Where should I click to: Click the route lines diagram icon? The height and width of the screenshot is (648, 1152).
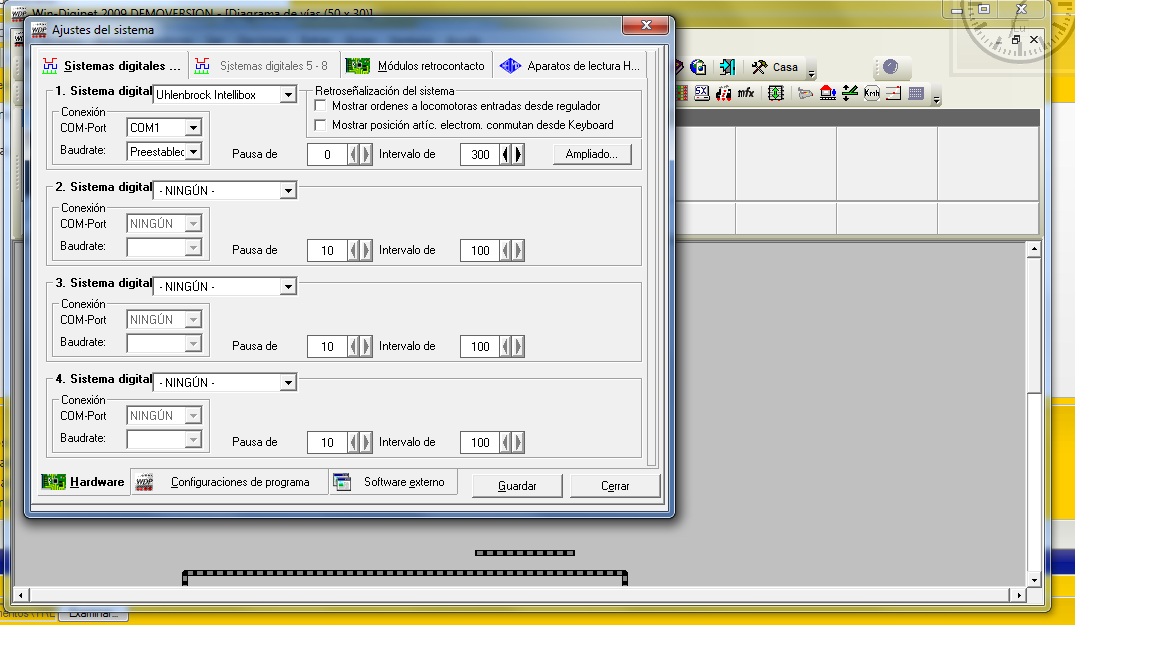(x=893, y=93)
